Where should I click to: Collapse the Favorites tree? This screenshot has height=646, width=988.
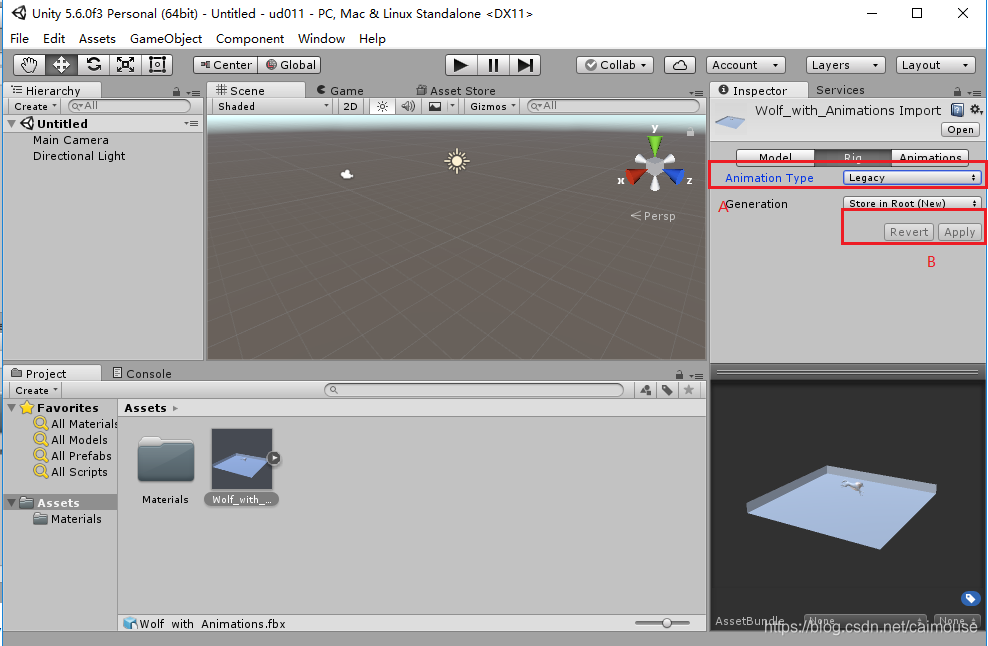pos(11,408)
